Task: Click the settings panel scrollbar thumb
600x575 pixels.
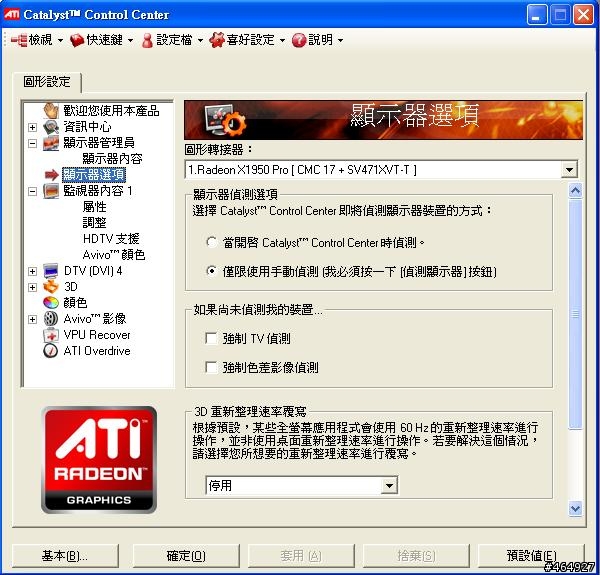Action: 576,314
